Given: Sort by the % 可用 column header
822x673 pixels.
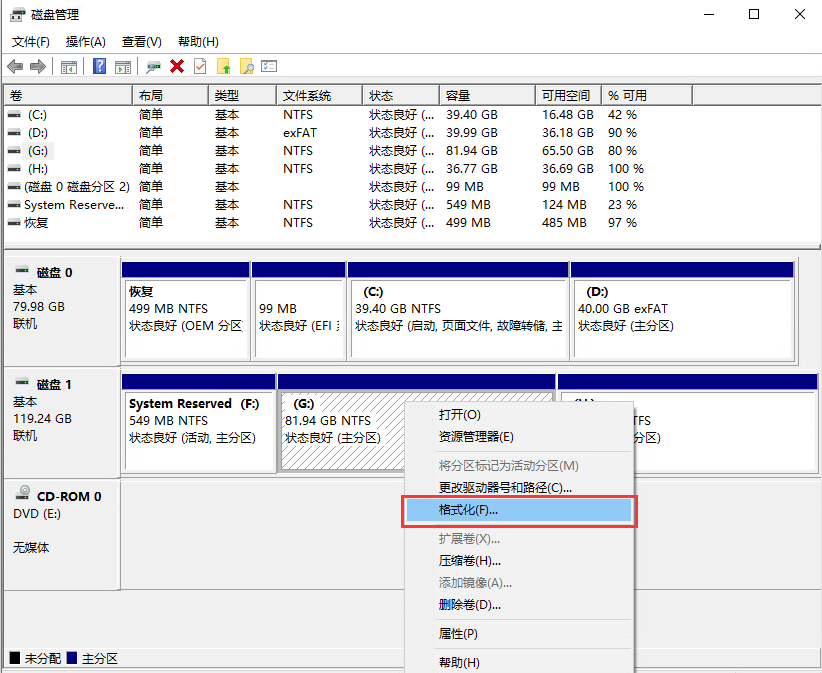Looking at the screenshot, I should (647, 95).
